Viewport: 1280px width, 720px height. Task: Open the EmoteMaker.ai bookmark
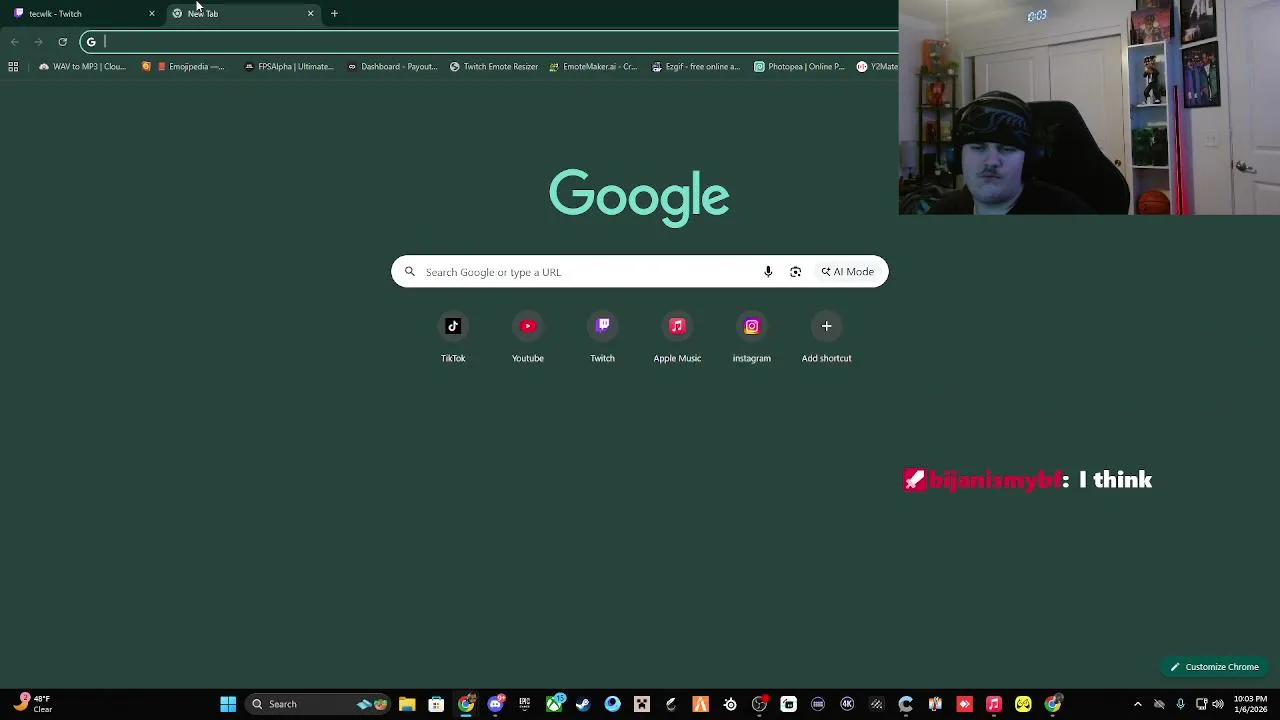(x=593, y=66)
